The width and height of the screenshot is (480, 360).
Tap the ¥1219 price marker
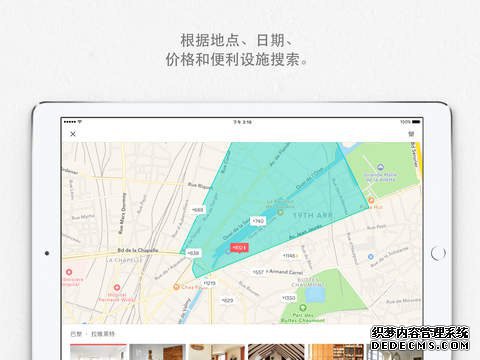pyautogui.click(x=209, y=283)
